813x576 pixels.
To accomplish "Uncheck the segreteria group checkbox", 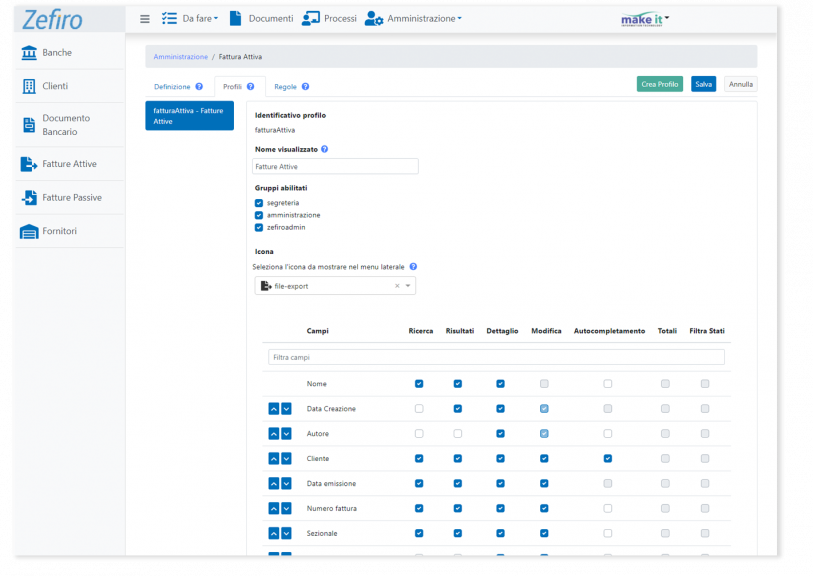I will (x=259, y=203).
